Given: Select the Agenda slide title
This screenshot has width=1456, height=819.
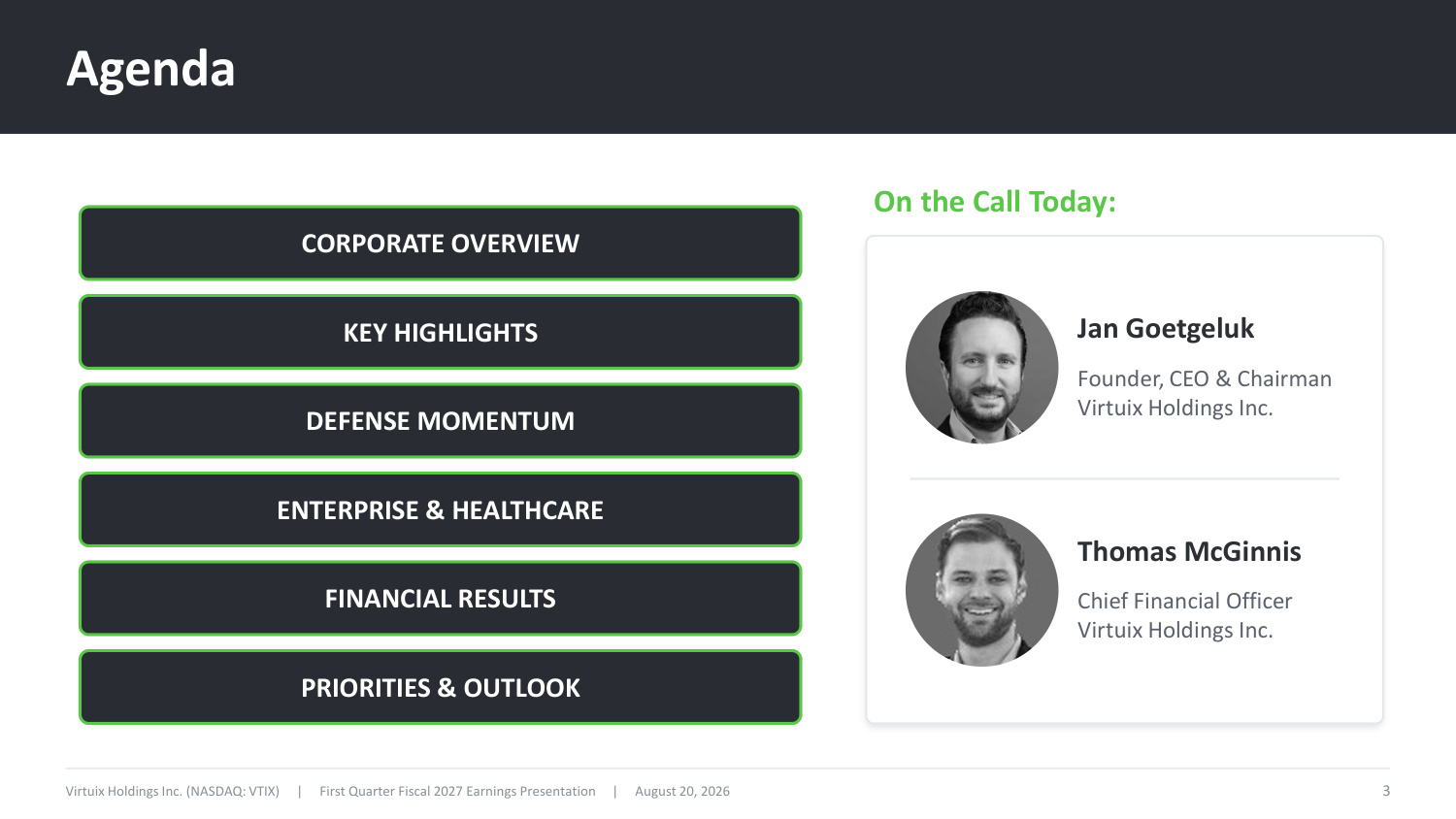Looking at the screenshot, I should pos(150,69).
